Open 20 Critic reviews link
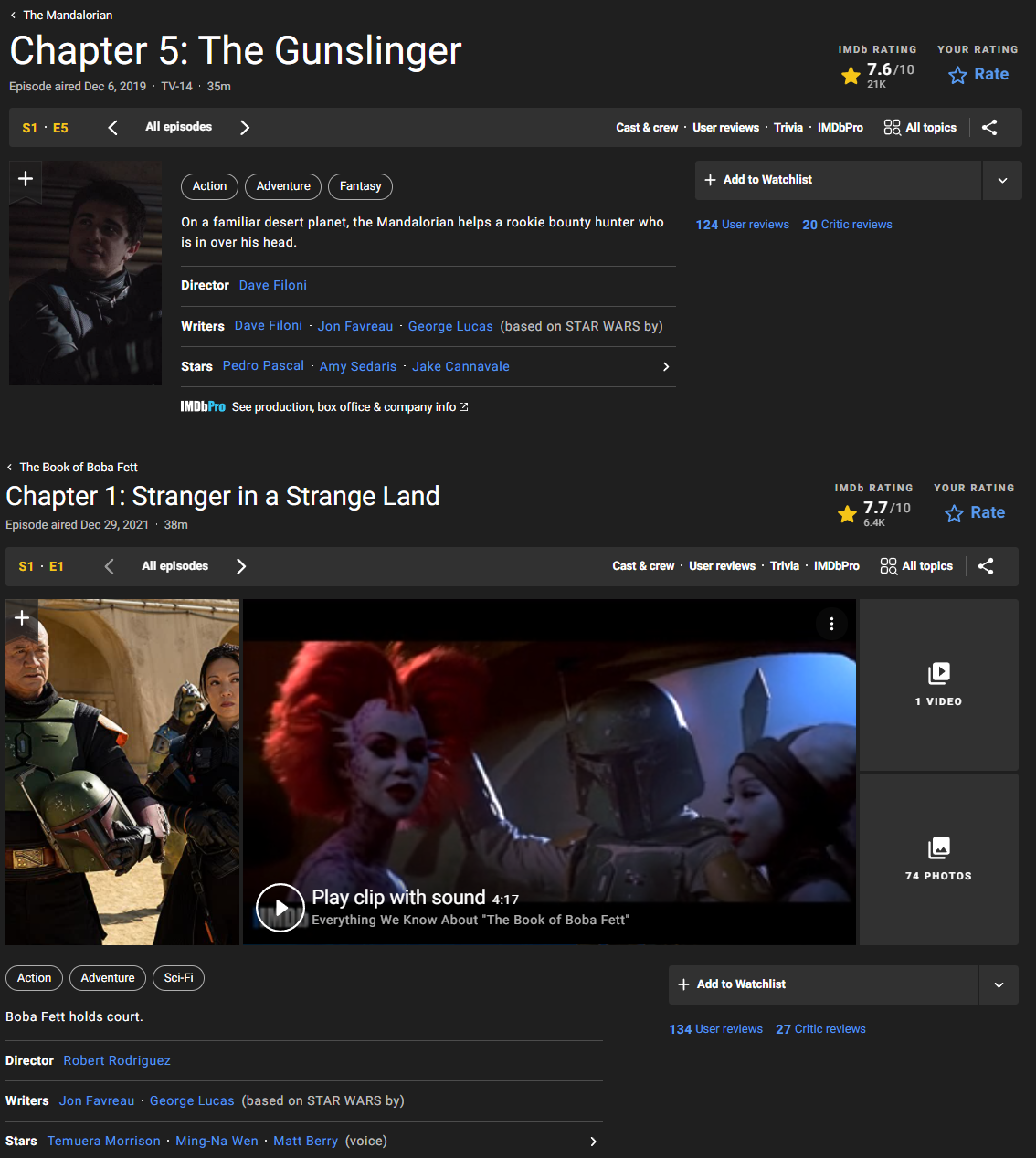This screenshot has width=1036, height=1158. [x=847, y=225]
